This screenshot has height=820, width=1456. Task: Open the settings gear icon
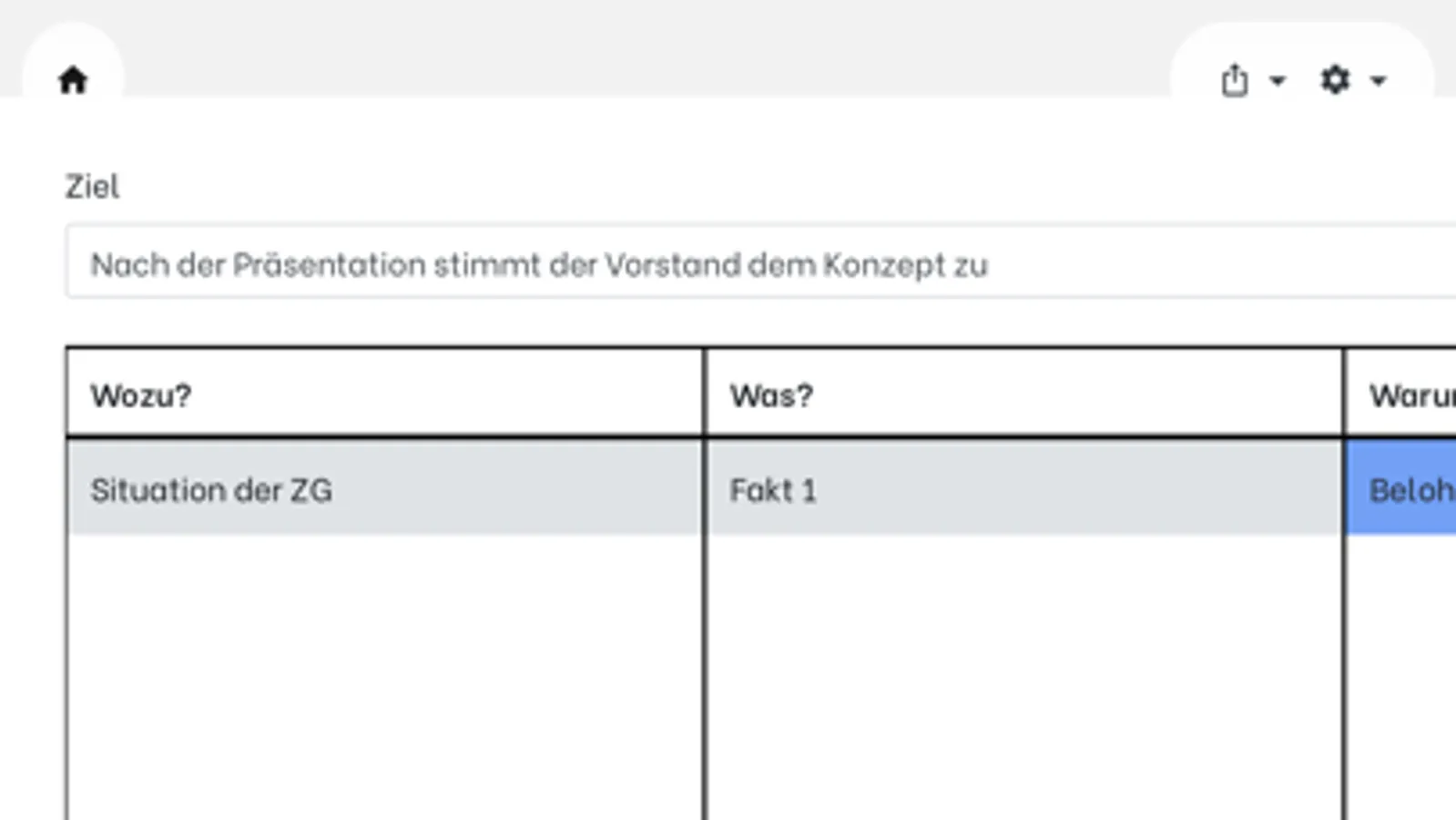(1335, 80)
